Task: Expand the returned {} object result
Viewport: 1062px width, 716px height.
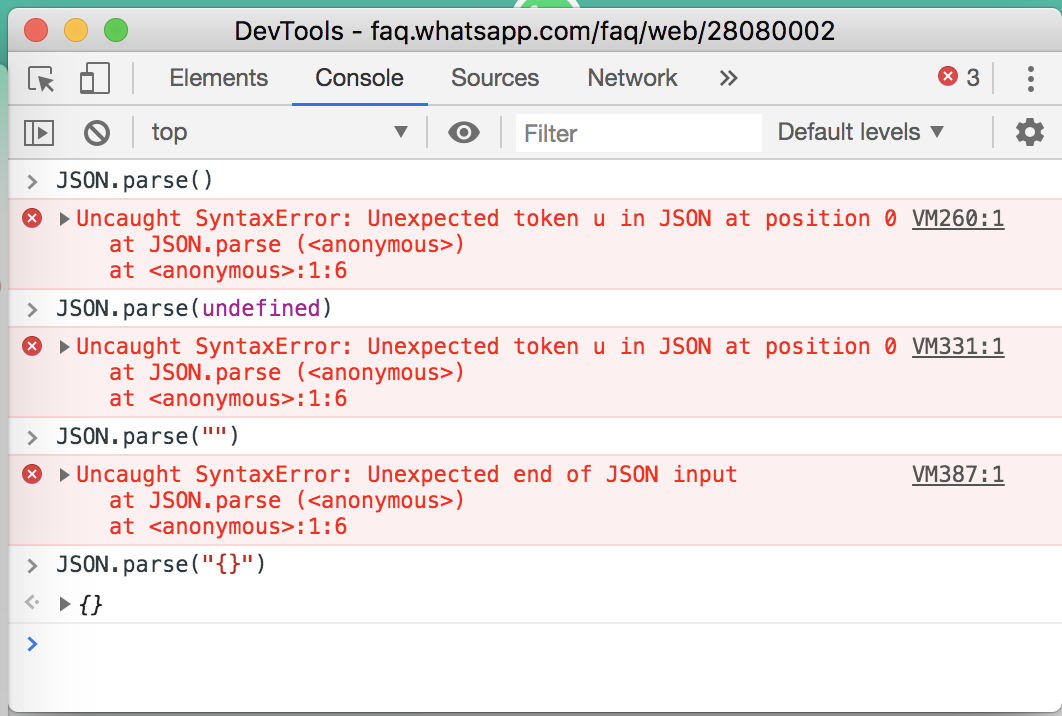Action: coord(65,604)
